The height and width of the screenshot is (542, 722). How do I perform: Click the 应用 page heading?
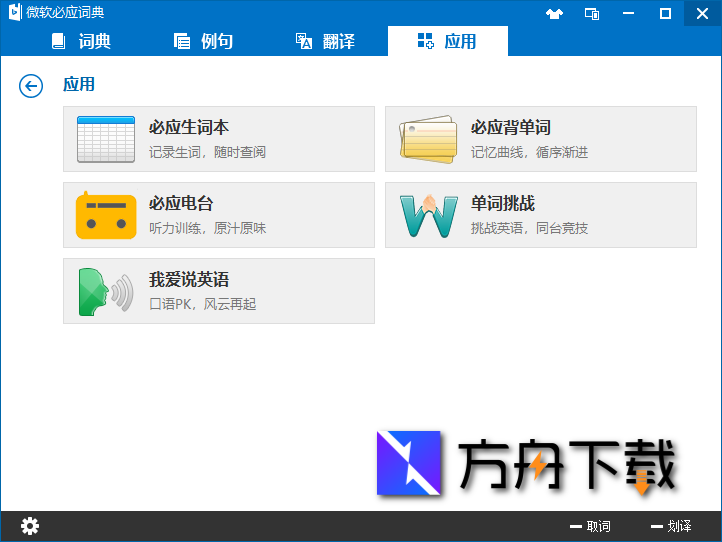click(x=79, y=85)
